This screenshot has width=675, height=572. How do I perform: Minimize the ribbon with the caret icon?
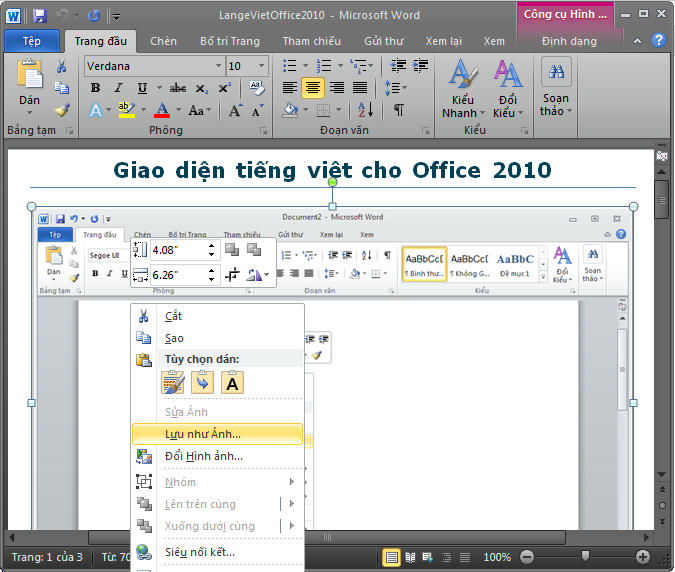pyautogui.click(x=638, y=41)
